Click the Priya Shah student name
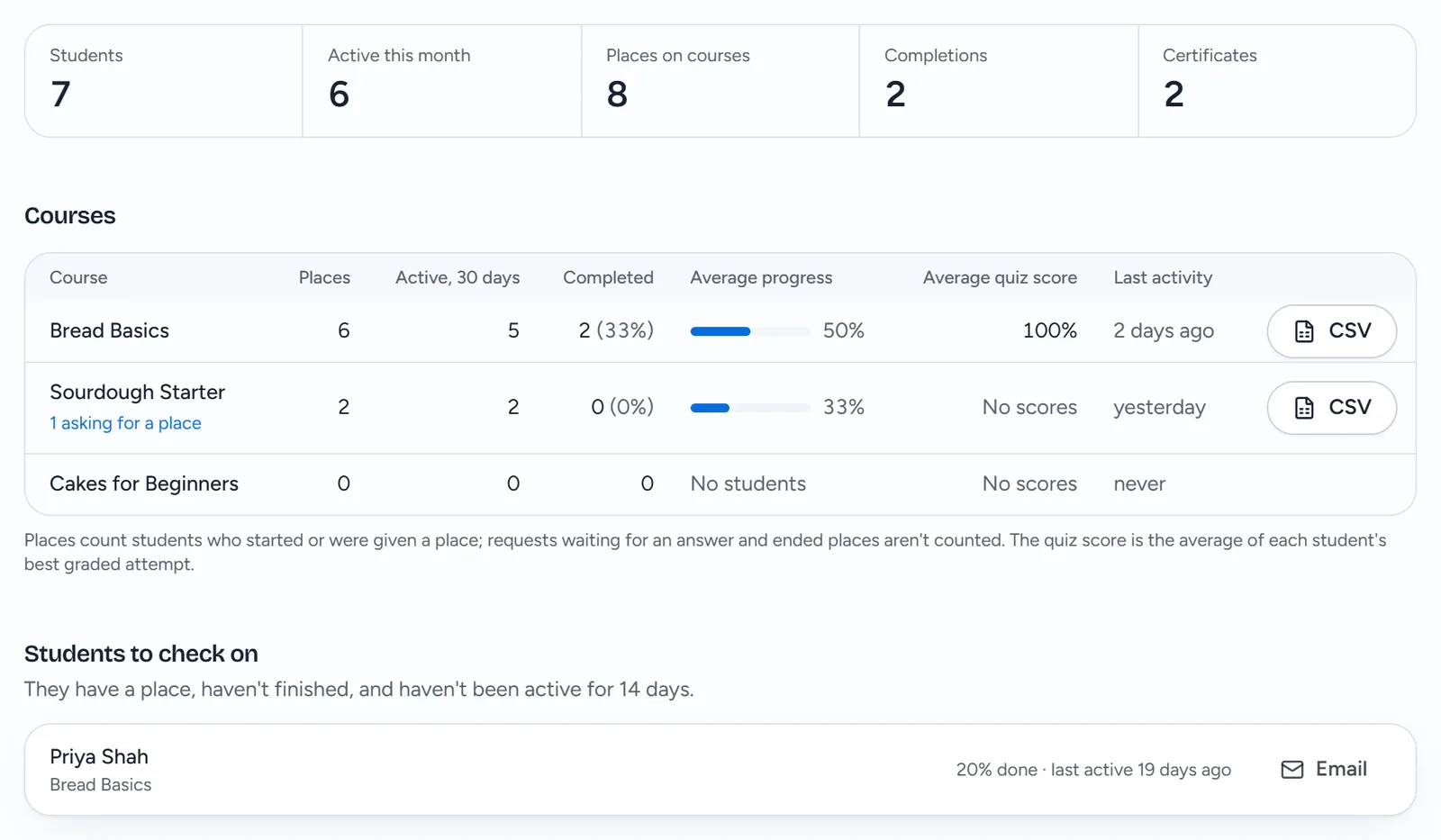Viewport: 1441px width, 840px height. tap(99, 756)
